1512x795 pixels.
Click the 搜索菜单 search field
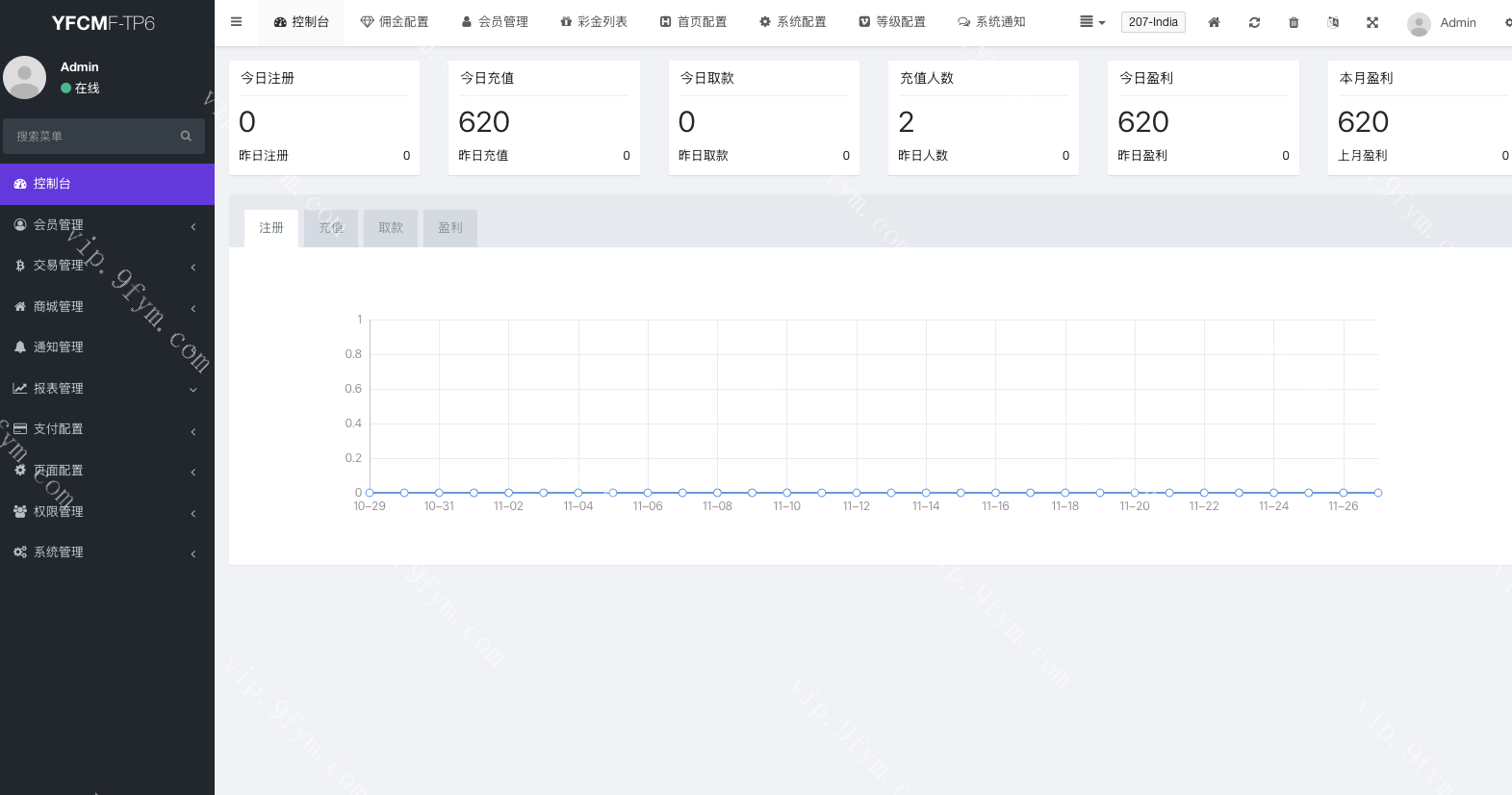tap(91, 137)
